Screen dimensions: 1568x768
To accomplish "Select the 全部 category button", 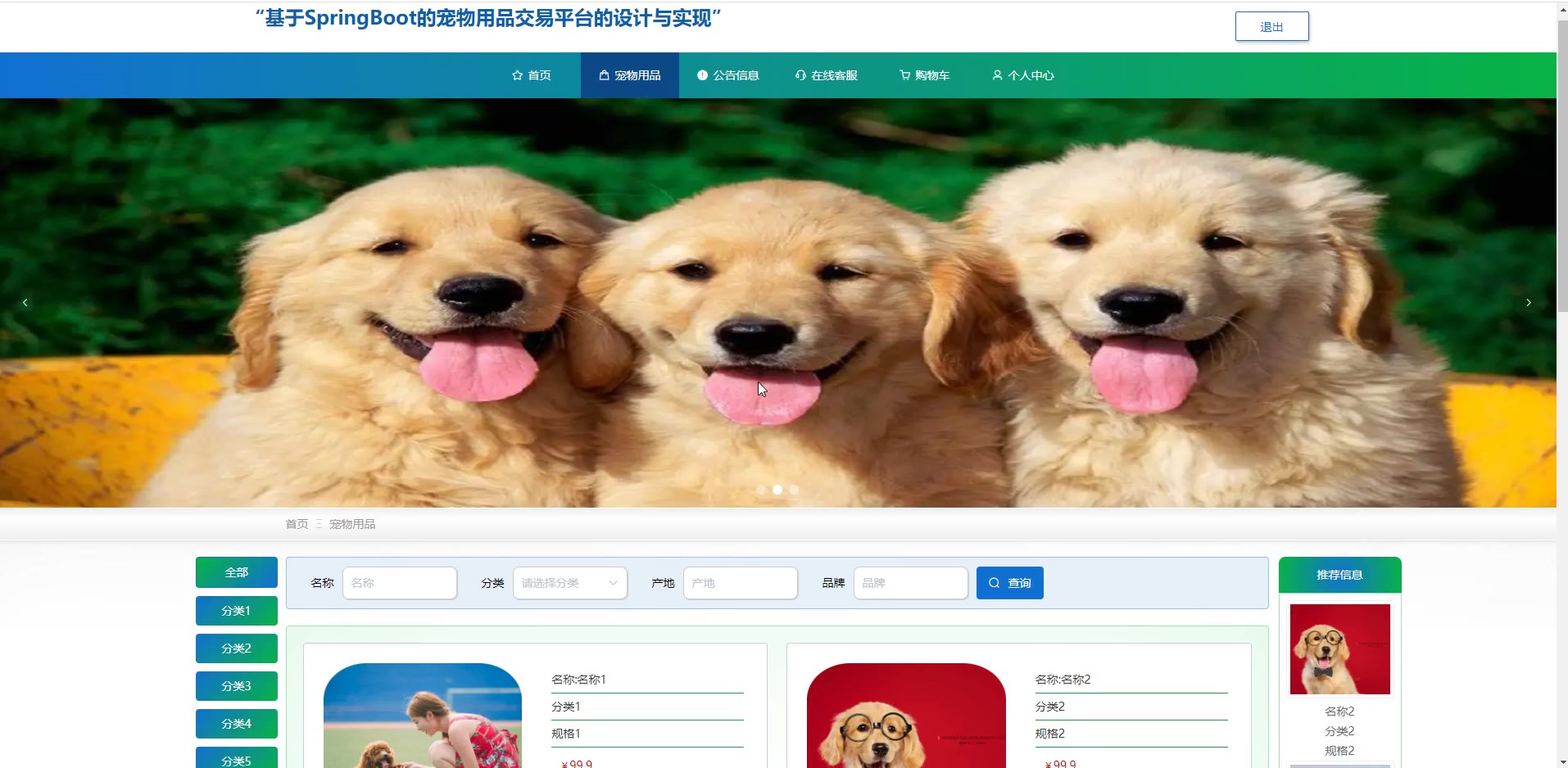I will [x=237, y=572].
